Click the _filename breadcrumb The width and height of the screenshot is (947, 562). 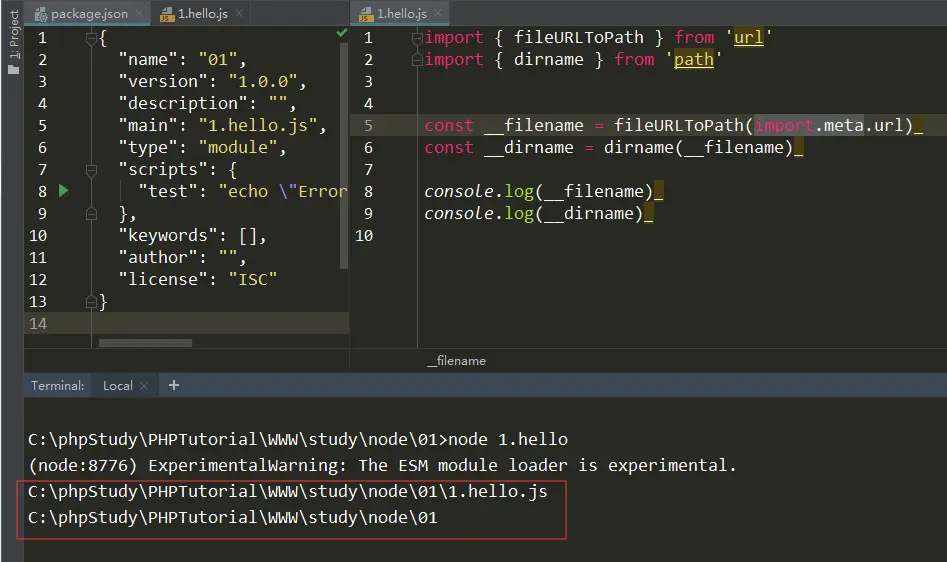click(x=457, y=360)
